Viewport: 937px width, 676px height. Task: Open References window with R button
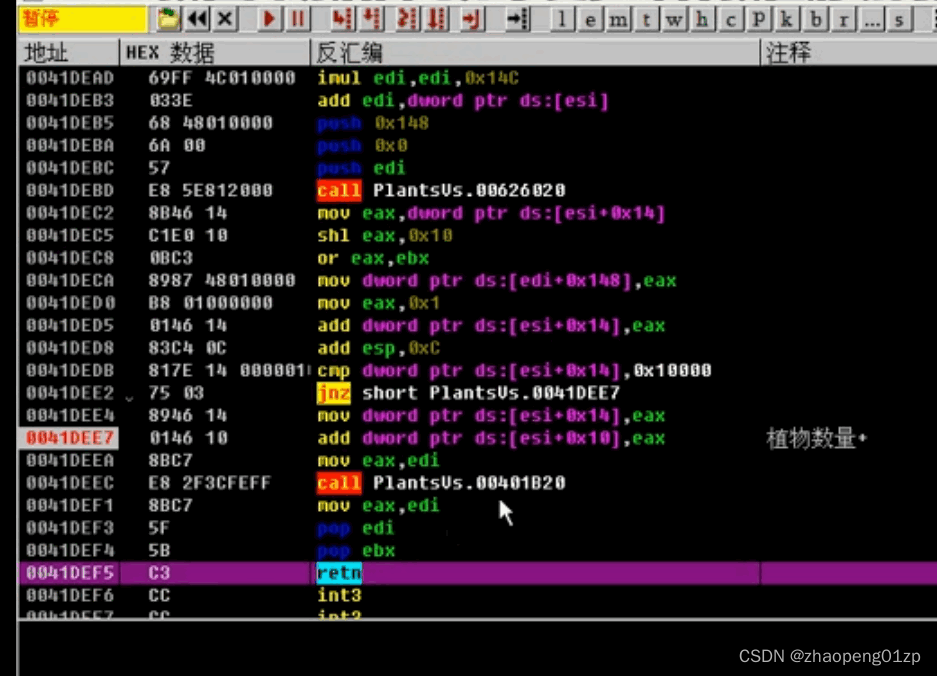(x=843, y=20)
